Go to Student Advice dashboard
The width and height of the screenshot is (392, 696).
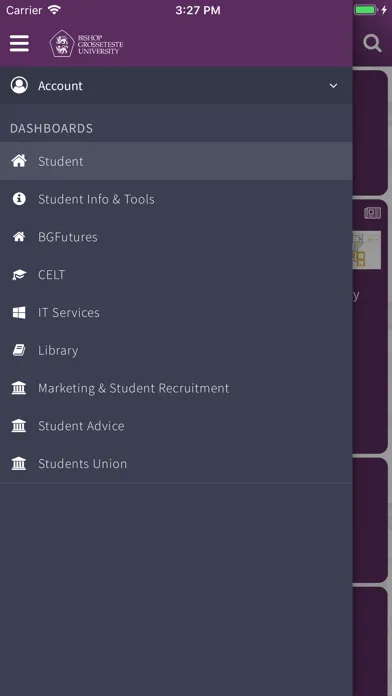(176, 426)
